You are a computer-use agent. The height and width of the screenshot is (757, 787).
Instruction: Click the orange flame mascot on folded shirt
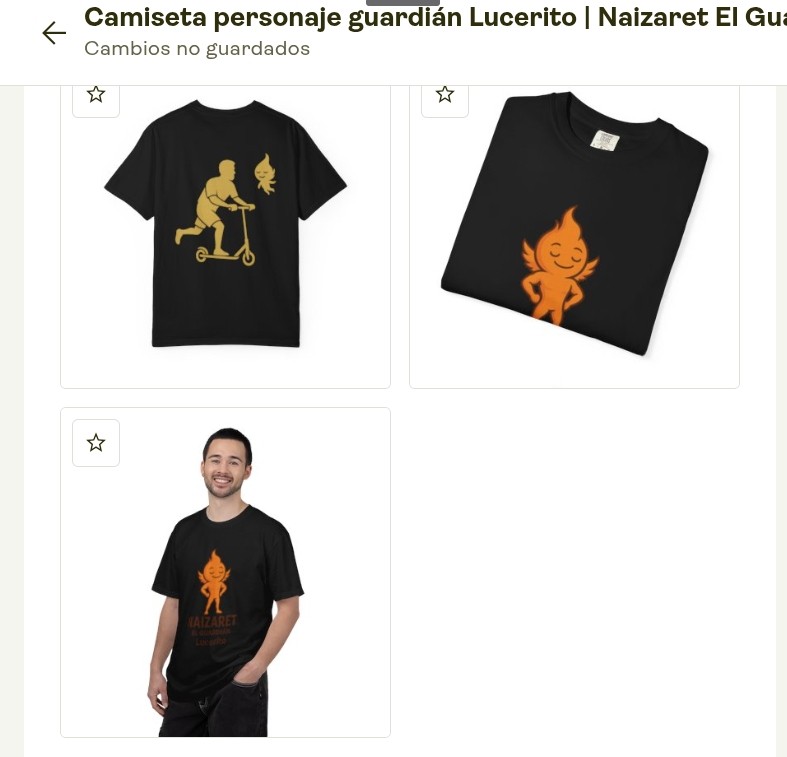pyautogui.click(x=560, y=265)
